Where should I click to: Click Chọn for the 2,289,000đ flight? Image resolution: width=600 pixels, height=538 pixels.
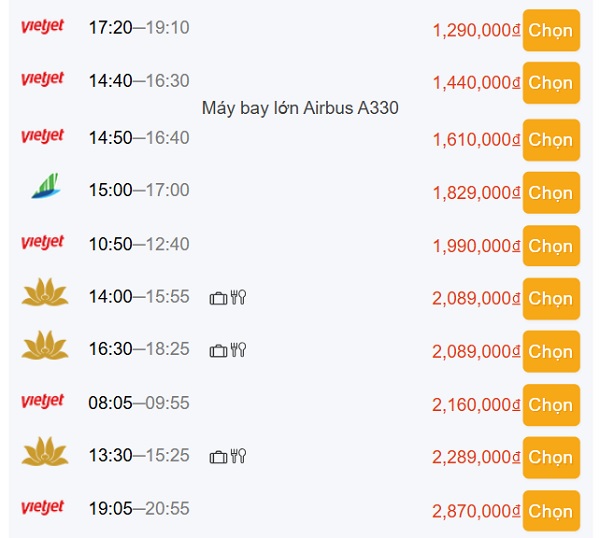[x=551, y=457]
